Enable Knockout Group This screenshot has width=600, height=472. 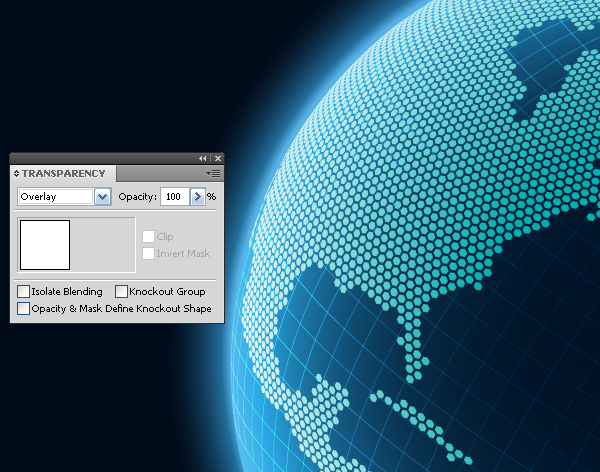(x=121, y=291)
